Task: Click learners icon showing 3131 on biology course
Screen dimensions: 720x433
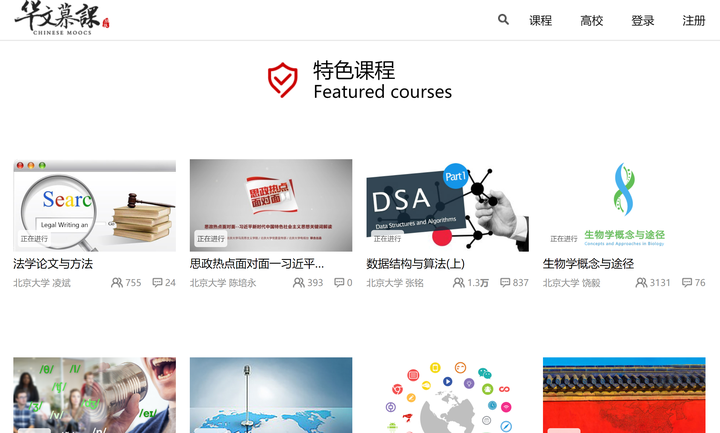Action: (x=641, y=282)
